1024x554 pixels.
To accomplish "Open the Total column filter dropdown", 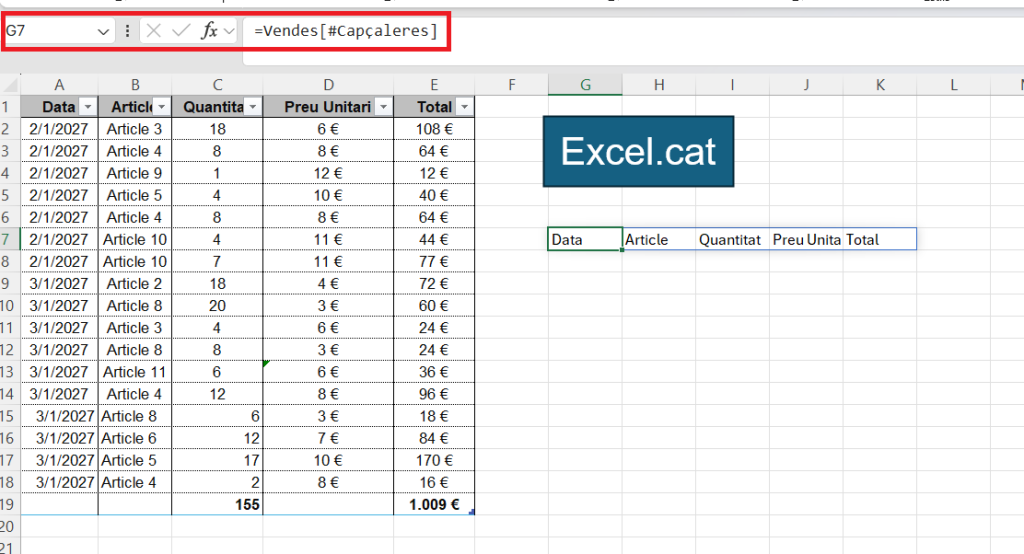I will coord(464,106).
